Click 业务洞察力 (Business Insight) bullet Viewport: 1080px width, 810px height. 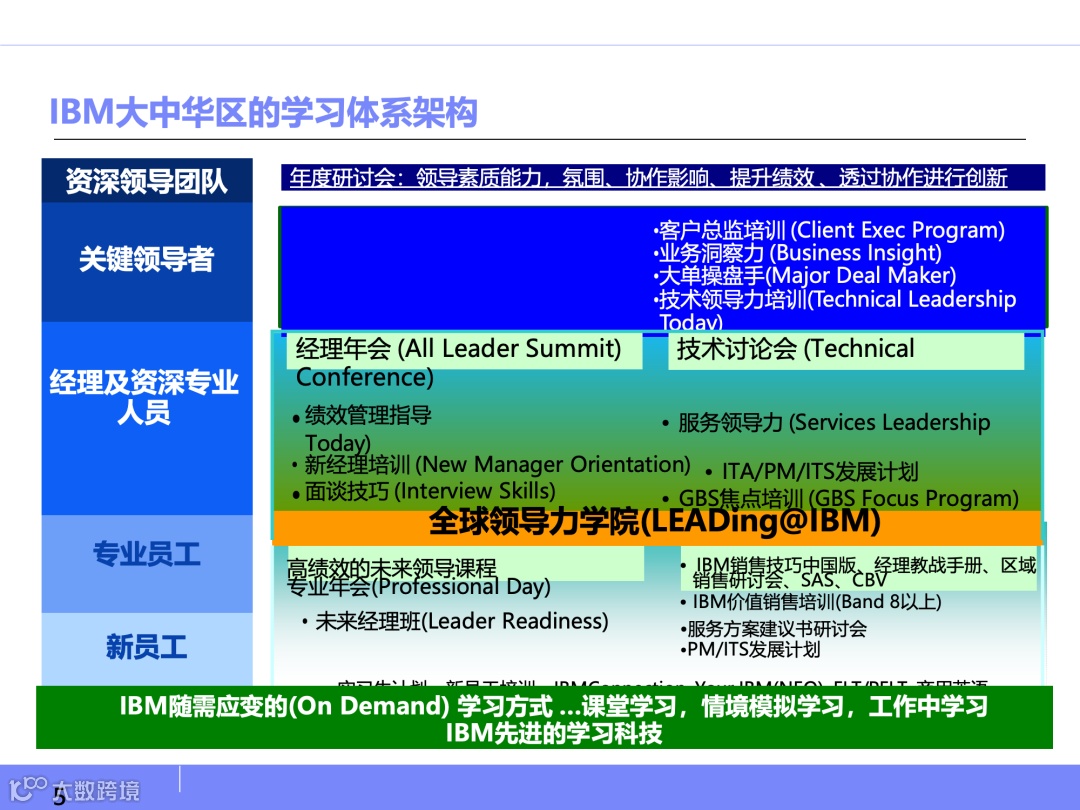click(x=797, y=253)
